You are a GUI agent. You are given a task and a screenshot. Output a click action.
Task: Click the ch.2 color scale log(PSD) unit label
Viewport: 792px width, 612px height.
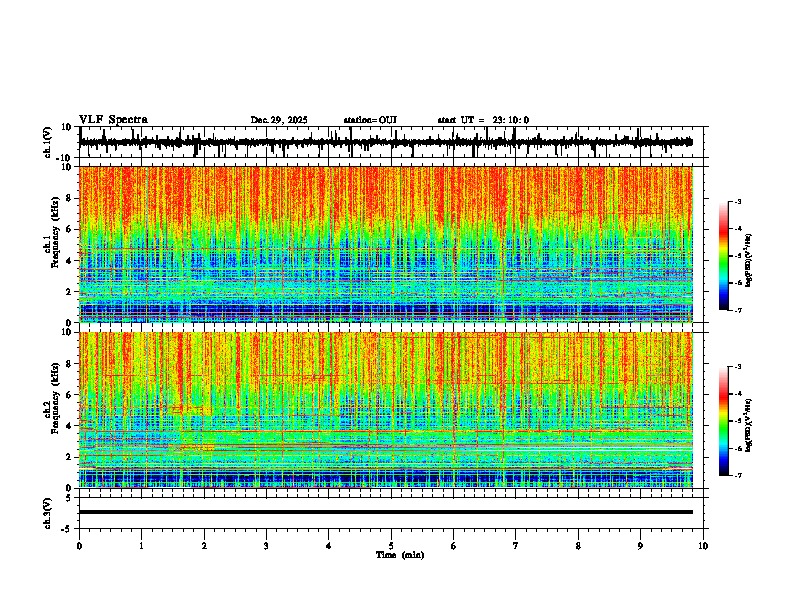748,426
